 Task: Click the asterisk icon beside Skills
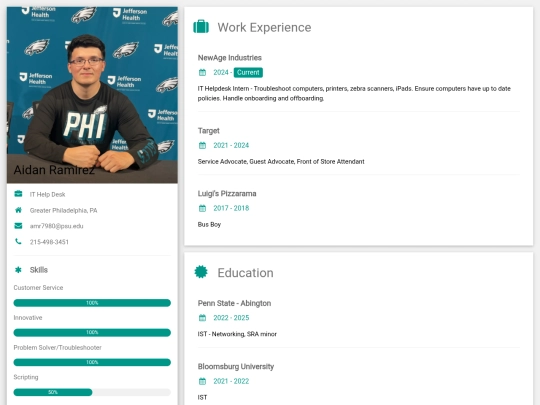tap(18, 270)
